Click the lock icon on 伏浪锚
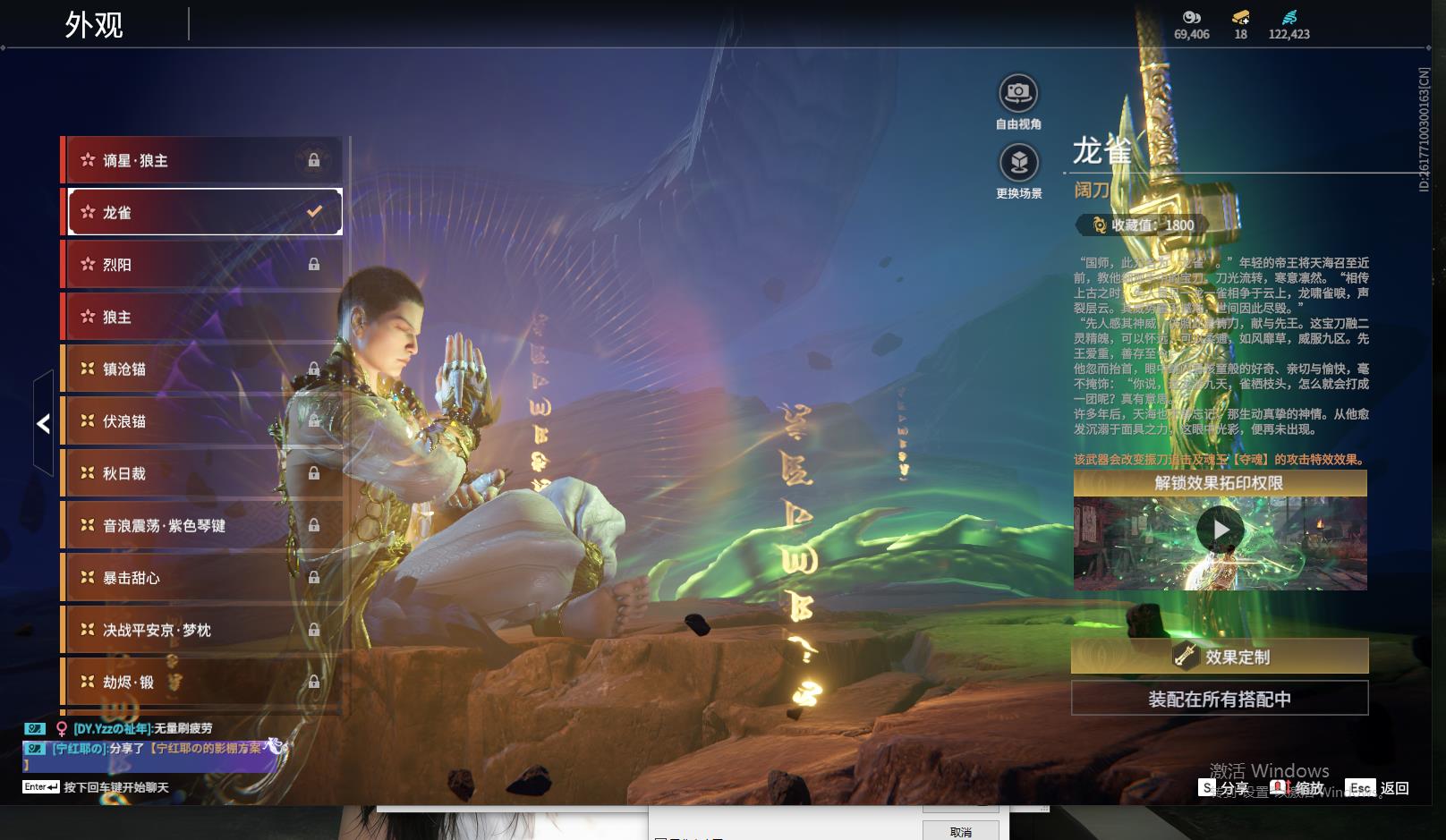The height and width of the screenshot is (840, 1446). click(314, 420)
